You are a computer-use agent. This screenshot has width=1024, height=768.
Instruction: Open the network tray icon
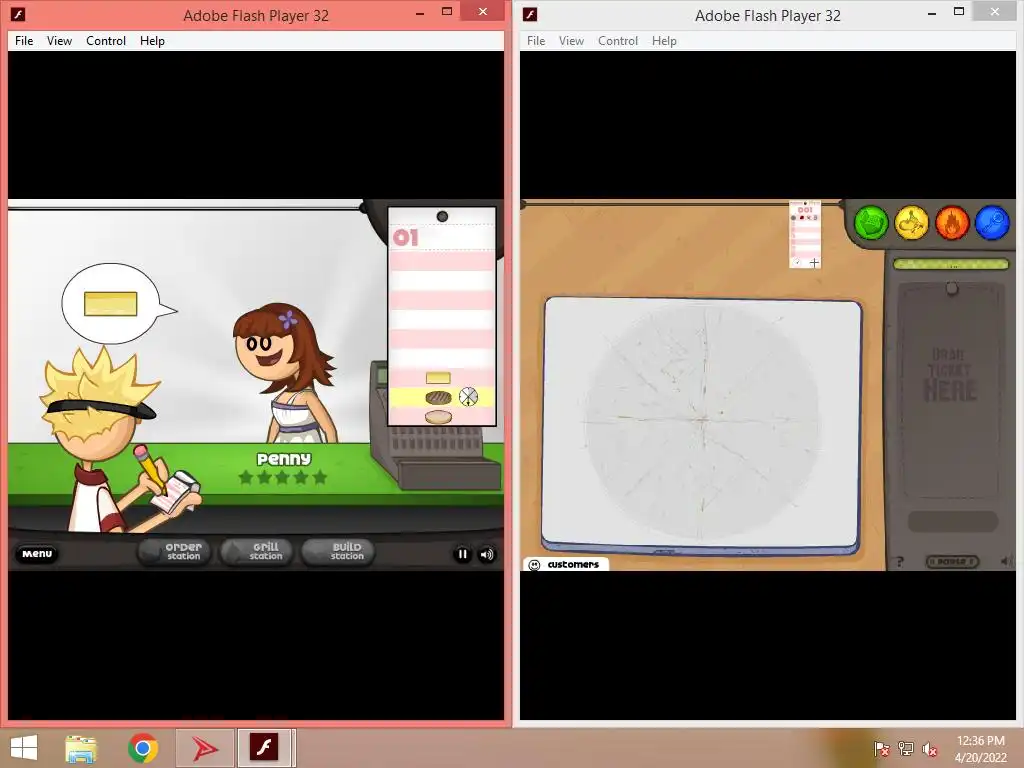click(x=906, y=749)
